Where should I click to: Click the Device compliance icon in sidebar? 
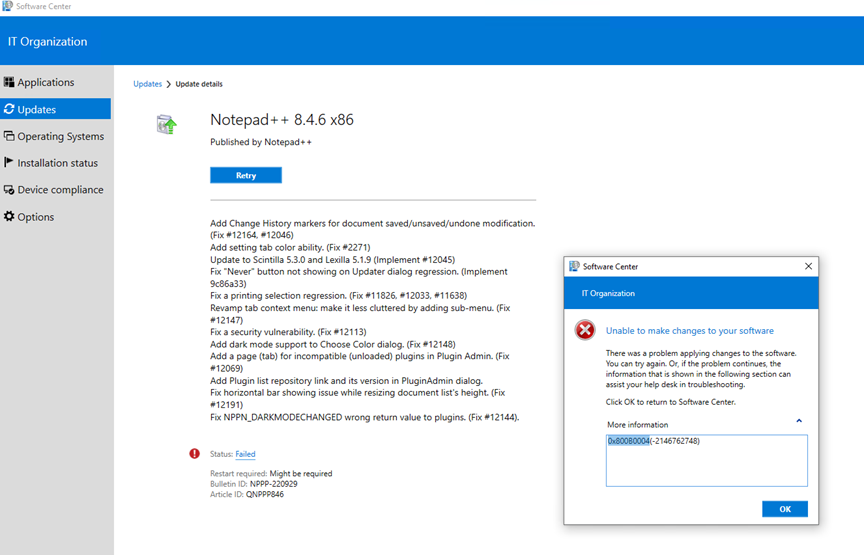pyautogui.click(x=9, y=190)
